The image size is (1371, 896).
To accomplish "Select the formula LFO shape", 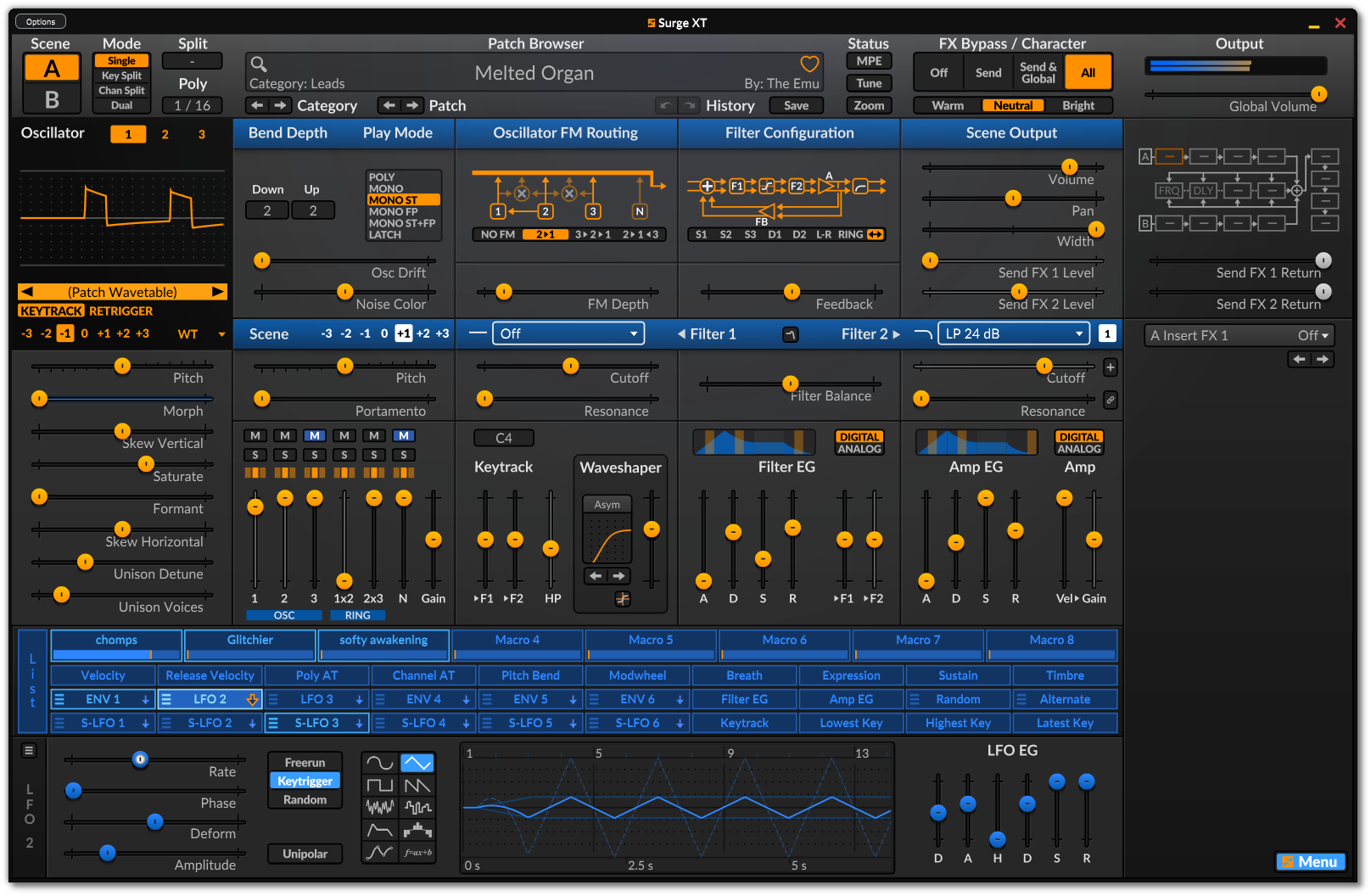I will click(417, 851).
